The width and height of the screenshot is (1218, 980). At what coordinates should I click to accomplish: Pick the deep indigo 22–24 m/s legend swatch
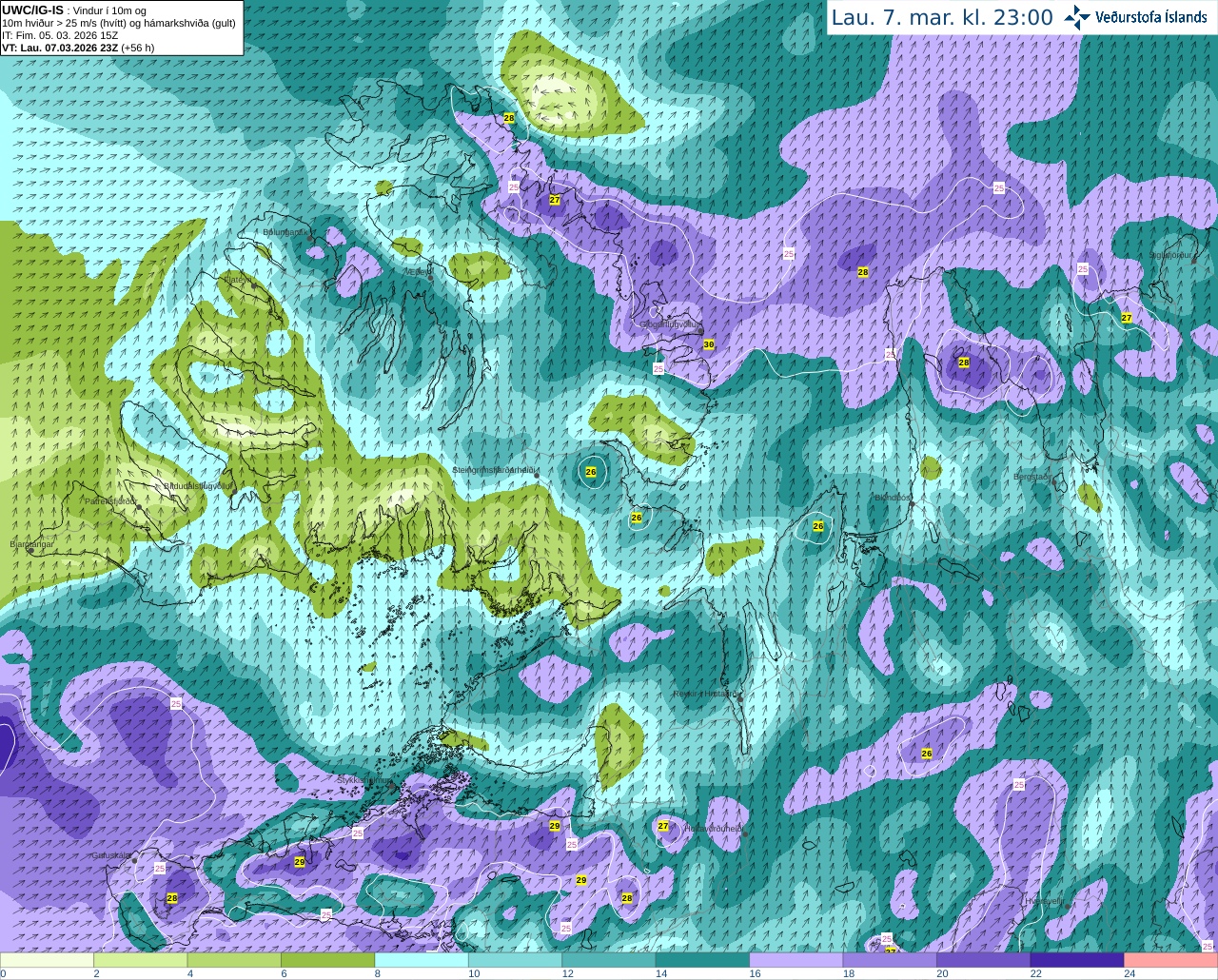point(1077,960)
